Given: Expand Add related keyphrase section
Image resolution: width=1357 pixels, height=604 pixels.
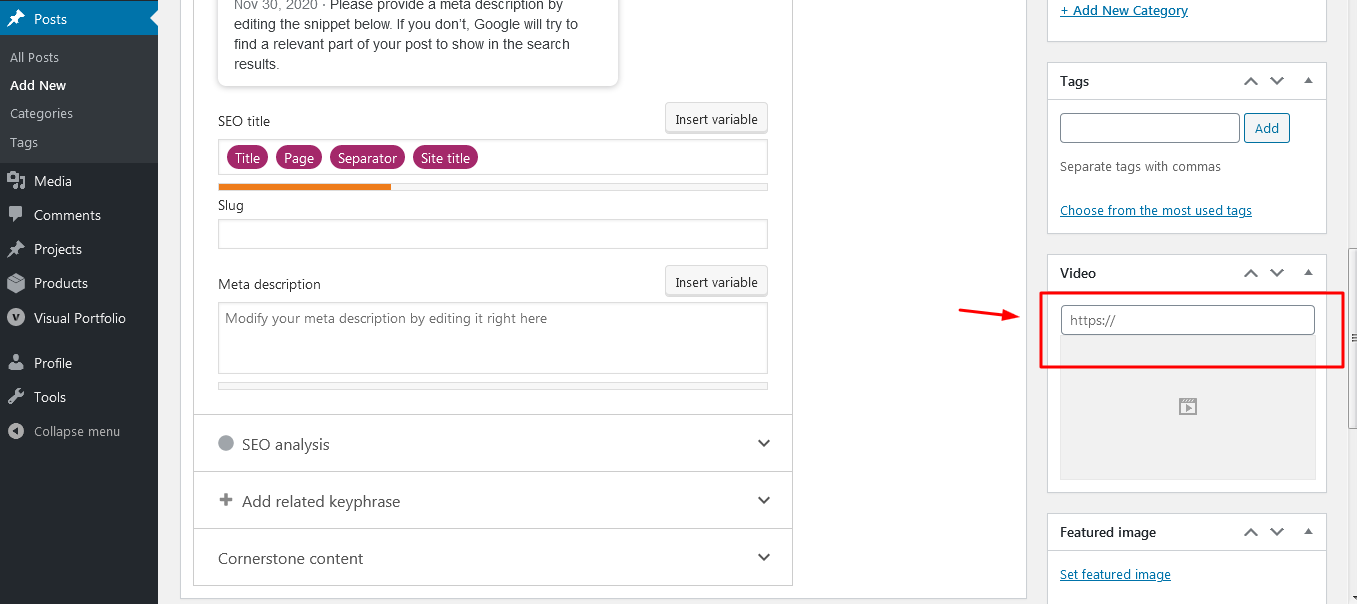Looking at the screenshot, I should 764,501.
